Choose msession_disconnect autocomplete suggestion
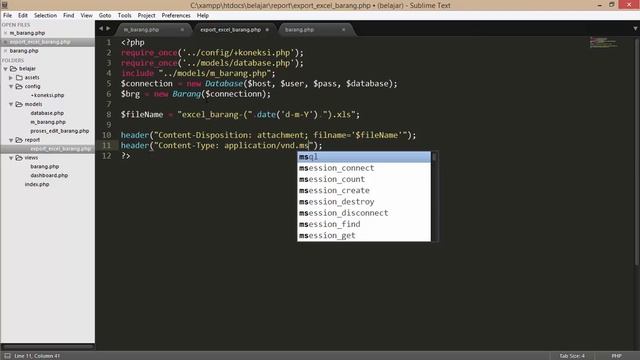The width and height of the screenshot is (640, 360). pos(364,213)
